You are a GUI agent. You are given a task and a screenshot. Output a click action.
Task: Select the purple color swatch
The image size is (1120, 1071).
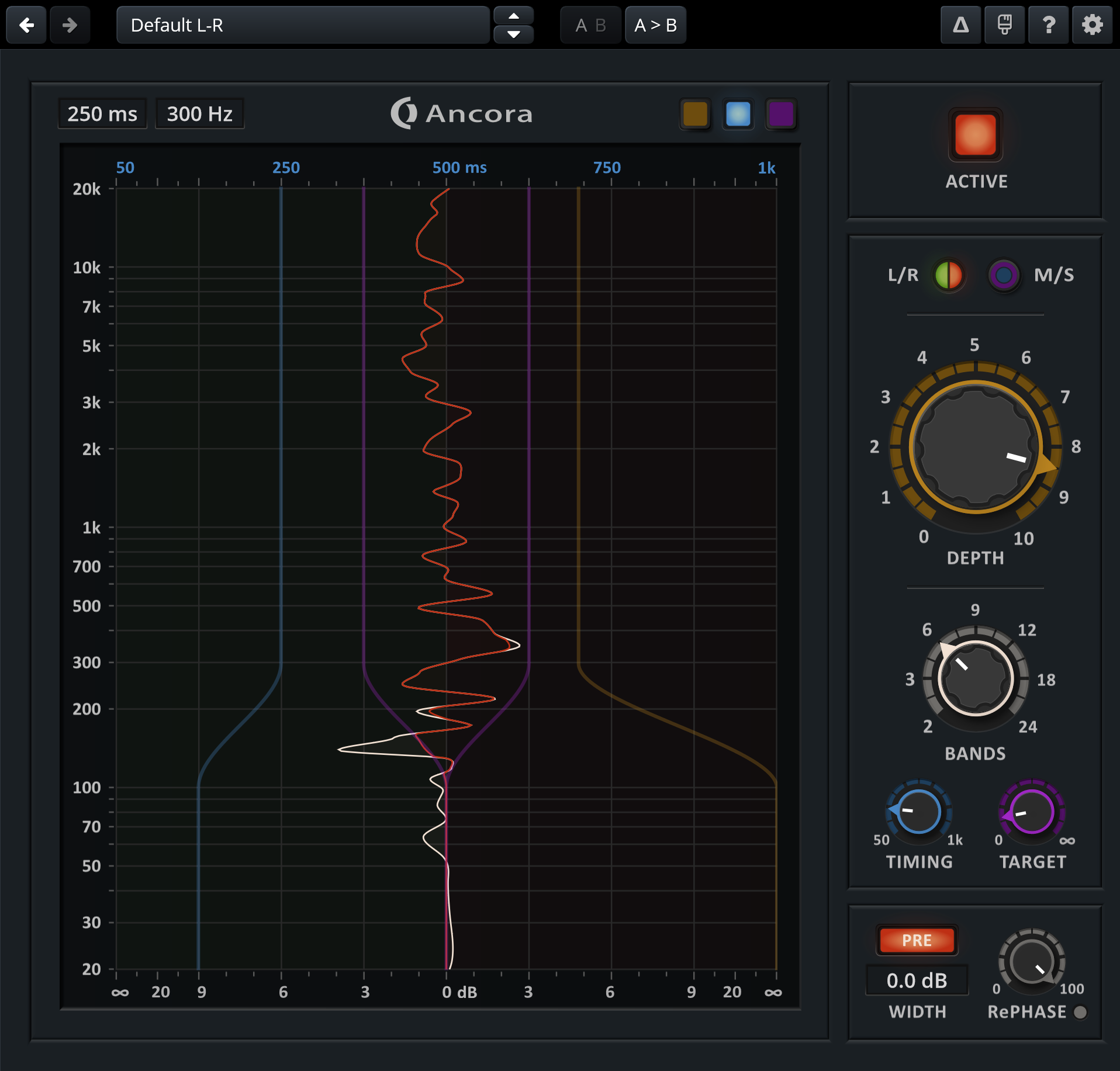point(781,114)
